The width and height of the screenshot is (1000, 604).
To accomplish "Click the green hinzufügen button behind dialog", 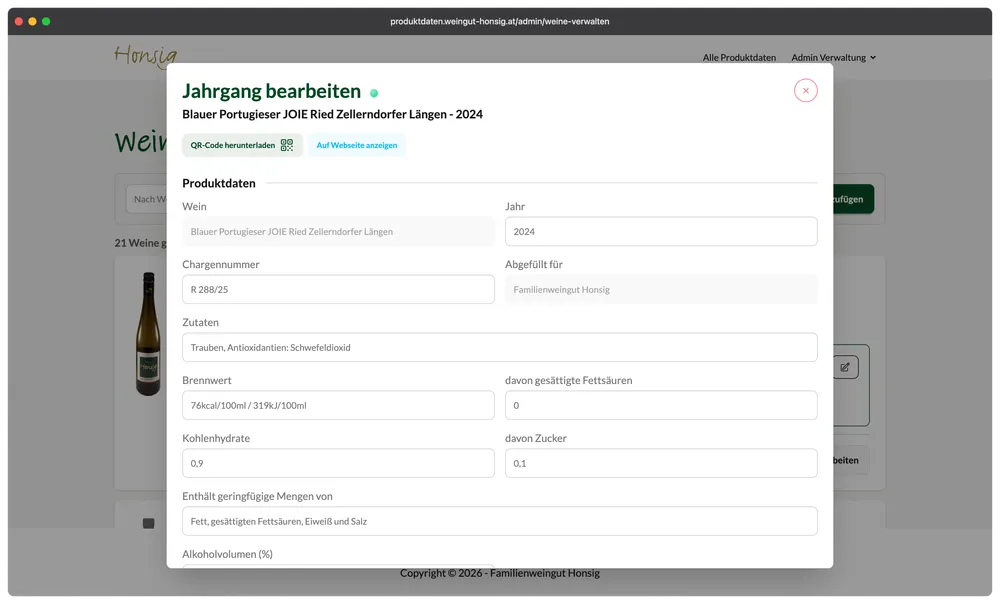I will pos(853,199).
